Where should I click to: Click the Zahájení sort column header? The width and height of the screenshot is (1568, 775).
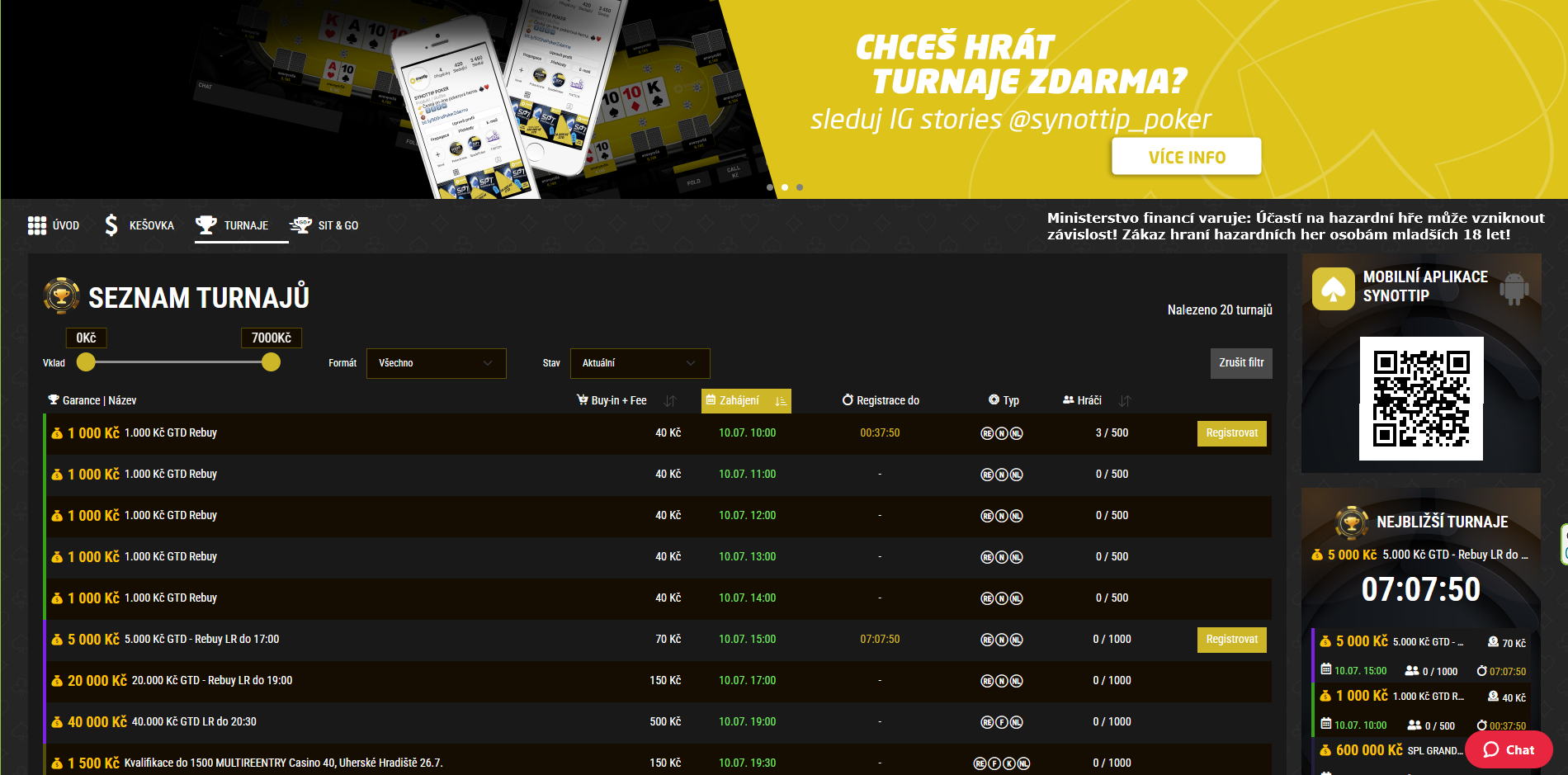click(745, 401)
